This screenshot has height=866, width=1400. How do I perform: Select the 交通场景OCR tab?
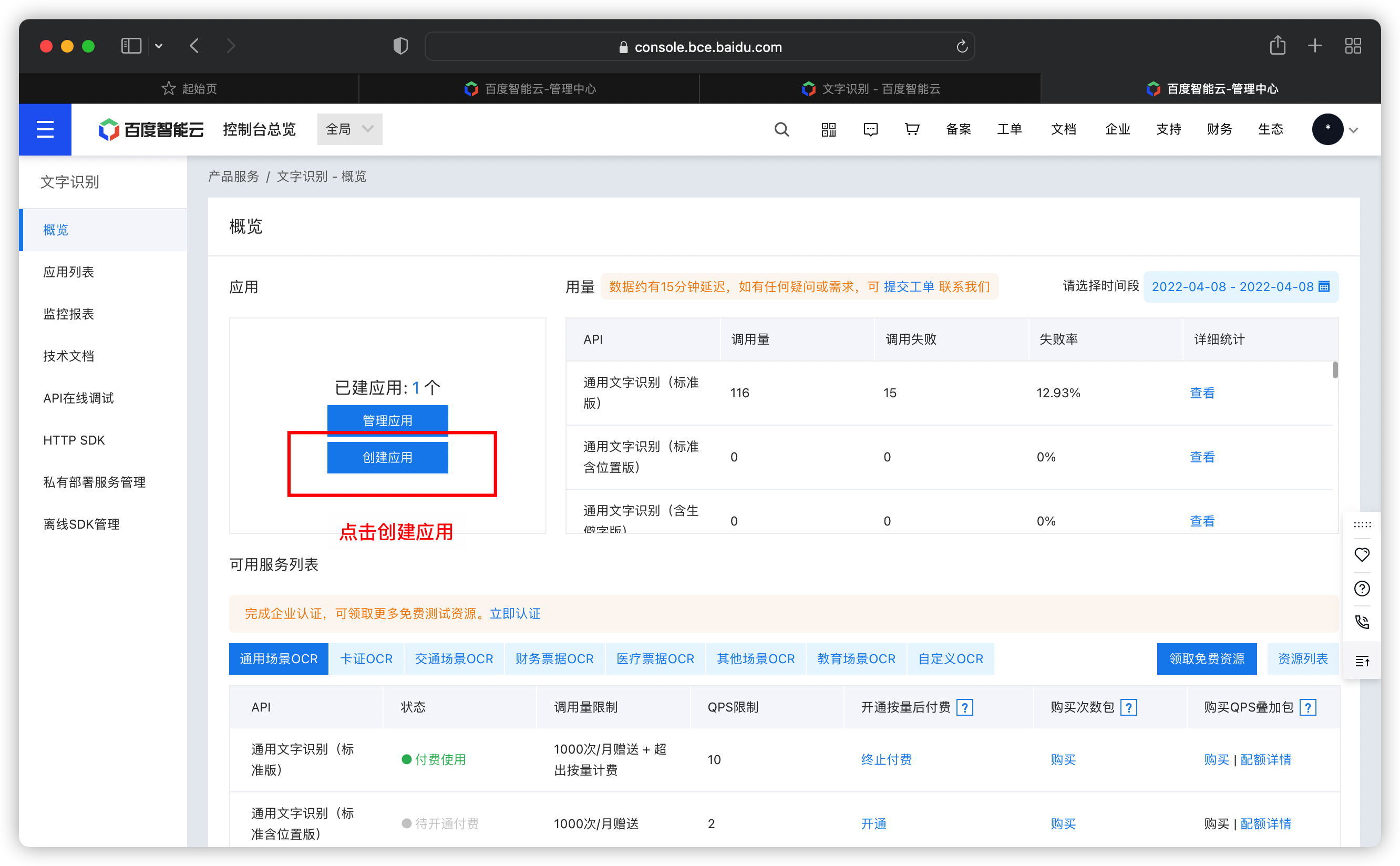coord(454,659)
